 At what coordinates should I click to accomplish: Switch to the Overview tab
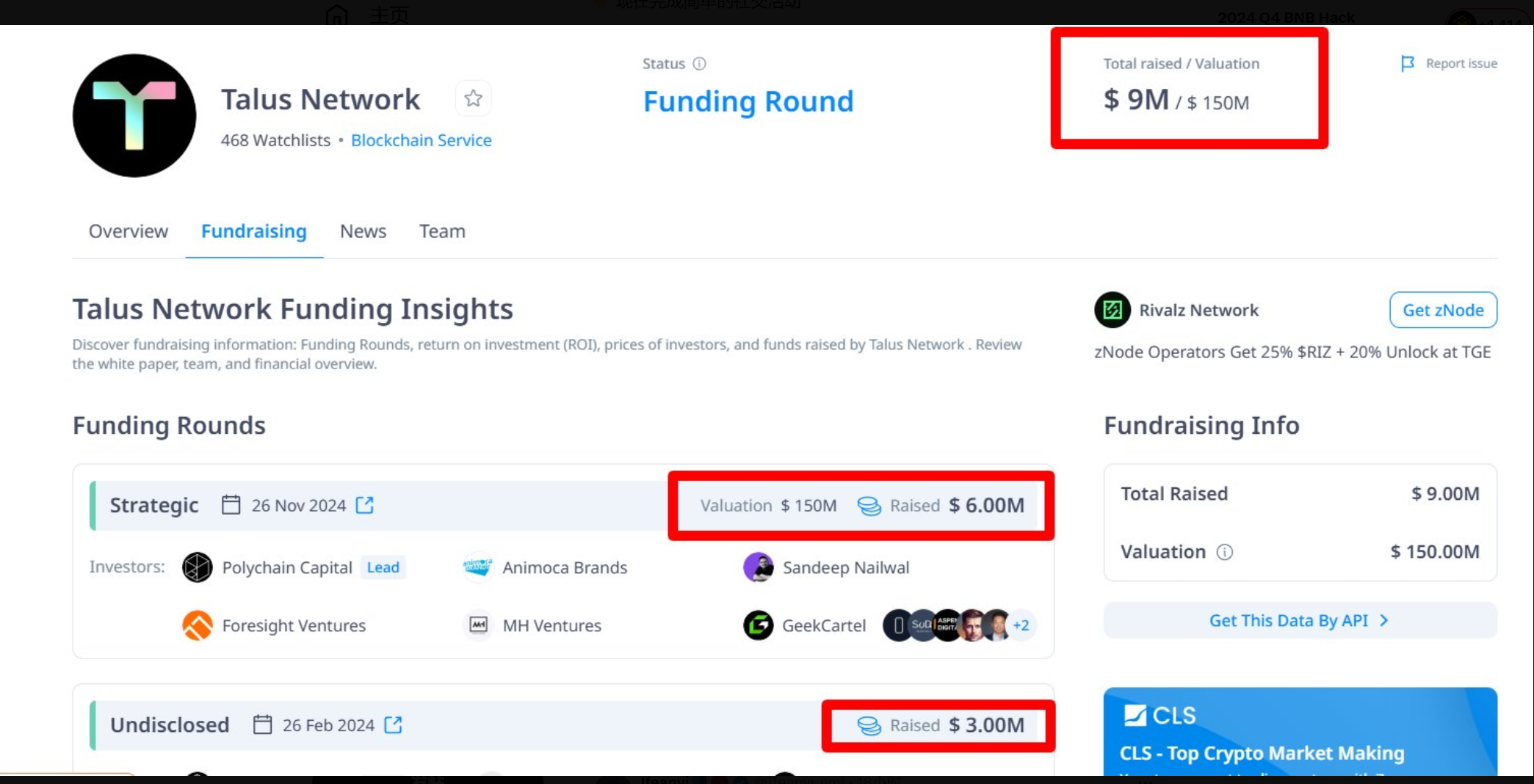coord(129,231)
